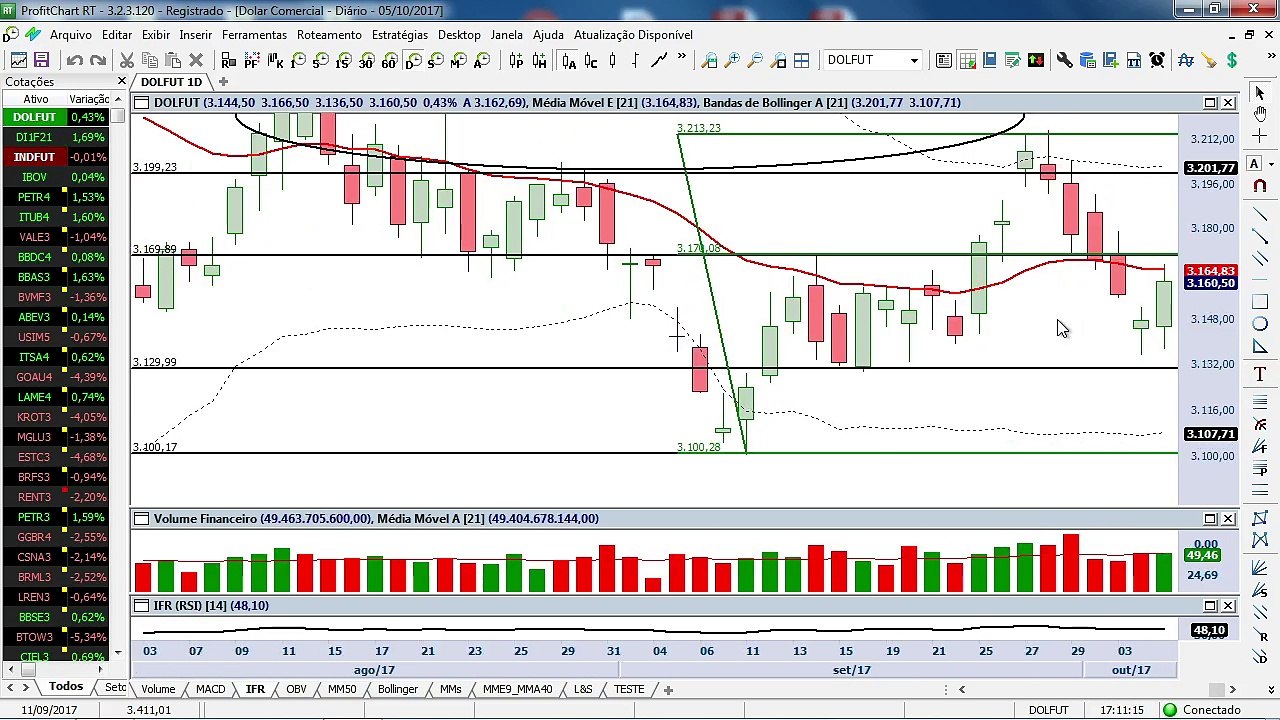Select the rectangle drawing tool
Viewport: 1280px width, 720px height.
tap(1260, 302)
